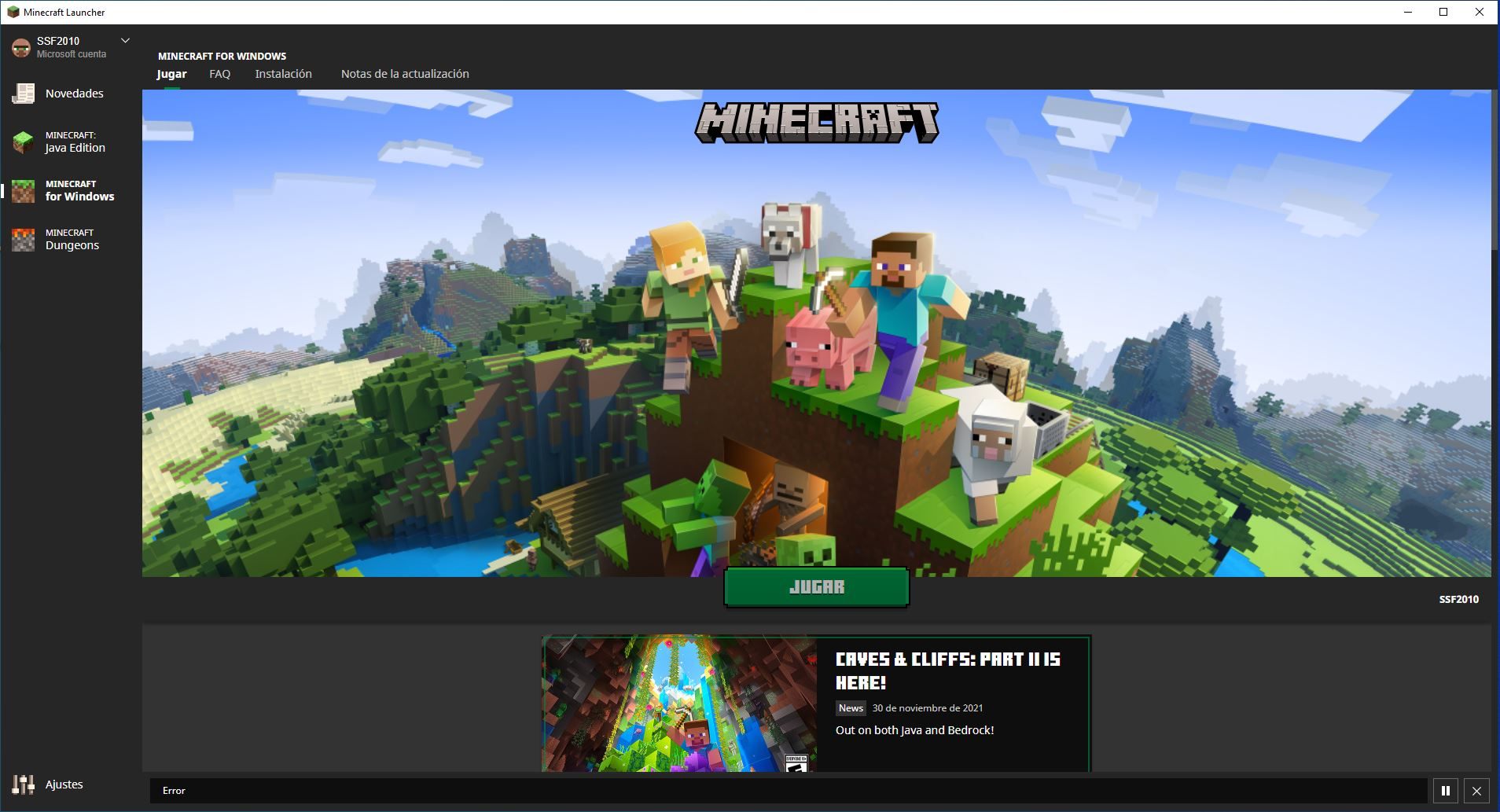The height and width of the screenshot is (812, 1500).
Task: Open Ajustes settings label
Action: pos(64,784)
